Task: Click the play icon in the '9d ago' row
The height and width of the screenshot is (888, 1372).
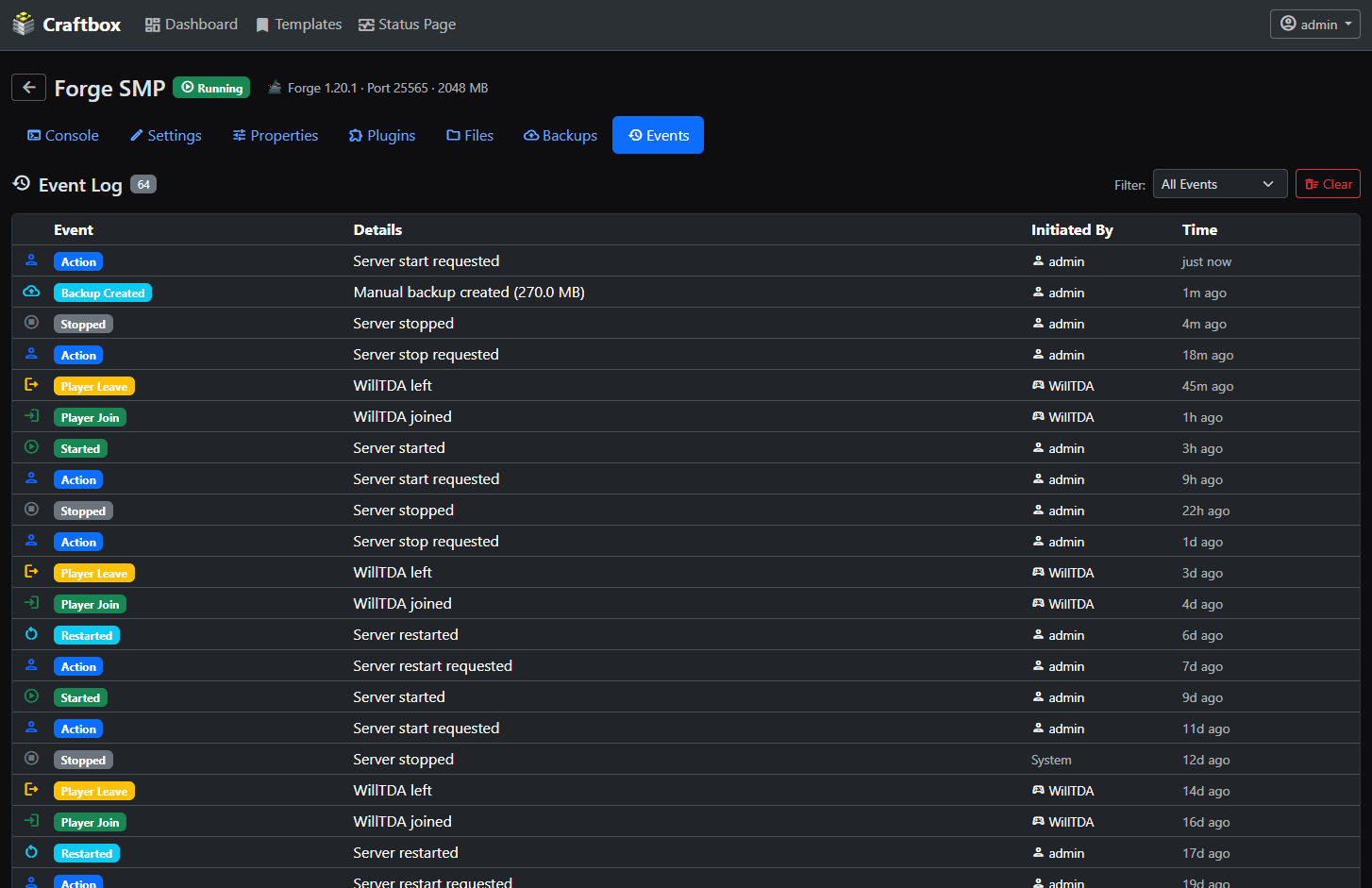Action: point(31,696)
